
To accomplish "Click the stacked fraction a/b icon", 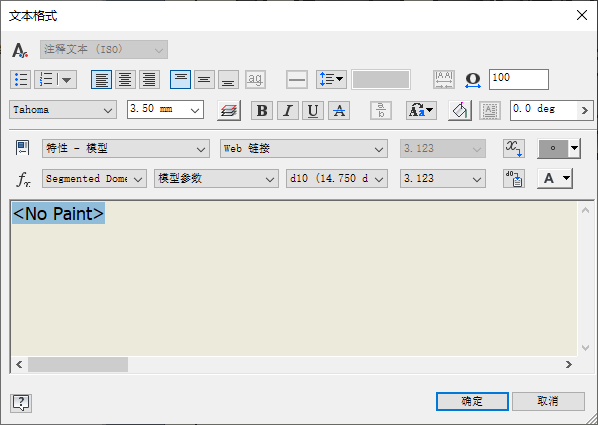I will [x=381, y=111].
